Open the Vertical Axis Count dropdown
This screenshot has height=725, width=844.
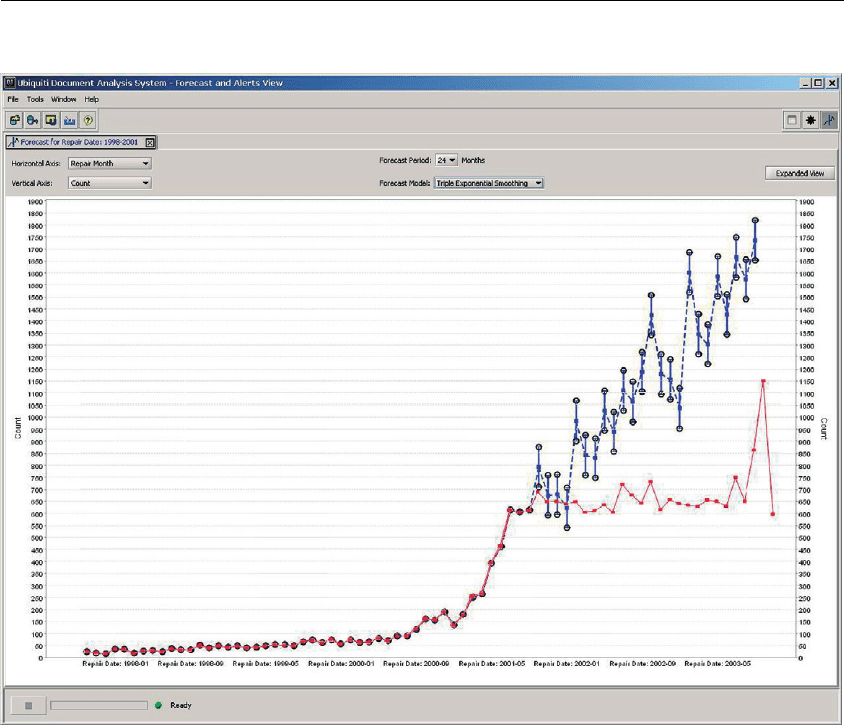click(x=110, y=183)
